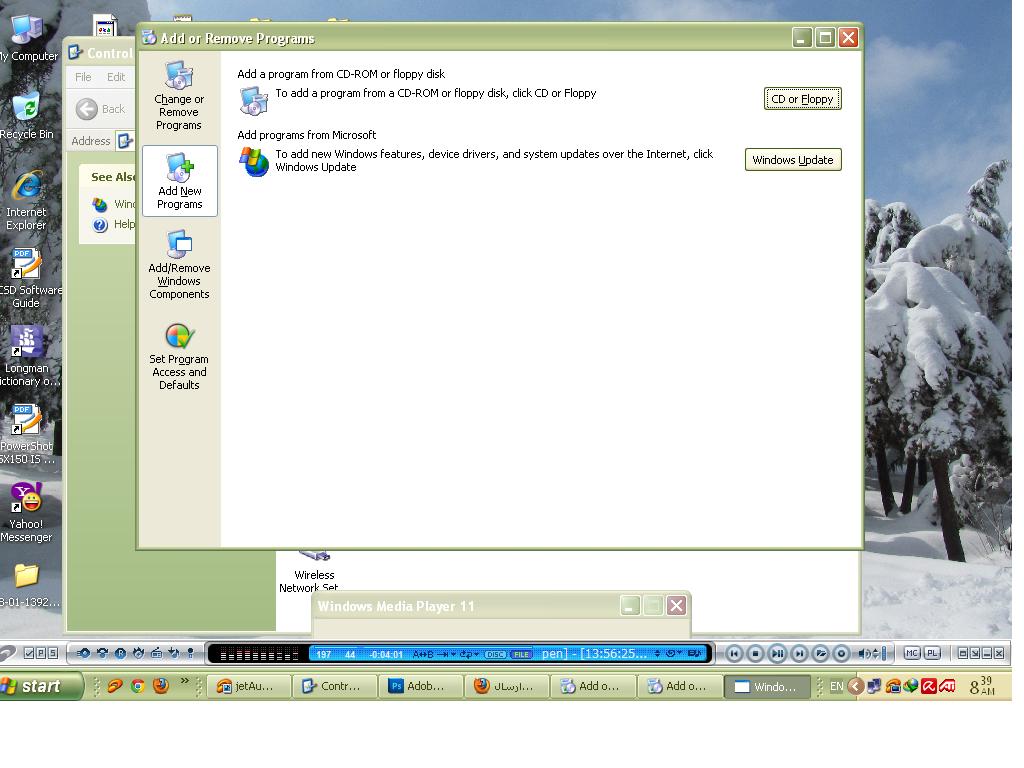Minimize Windows Media Player 11 window
Image resolution: width=1024 pixels, height=768 pixels.
(630, 606)
